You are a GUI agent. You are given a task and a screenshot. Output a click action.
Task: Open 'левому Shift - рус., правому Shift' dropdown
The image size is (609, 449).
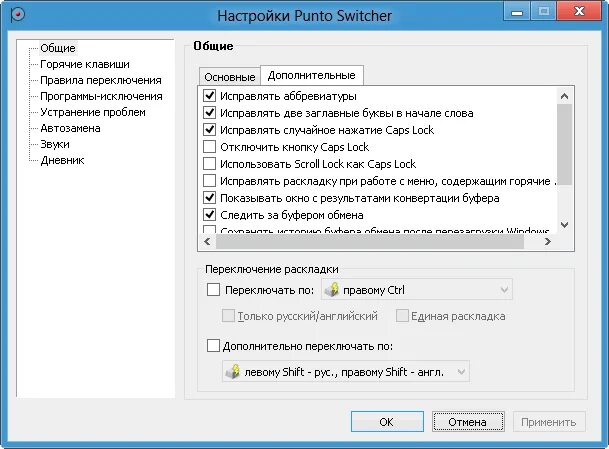click(x=346, y=372)
